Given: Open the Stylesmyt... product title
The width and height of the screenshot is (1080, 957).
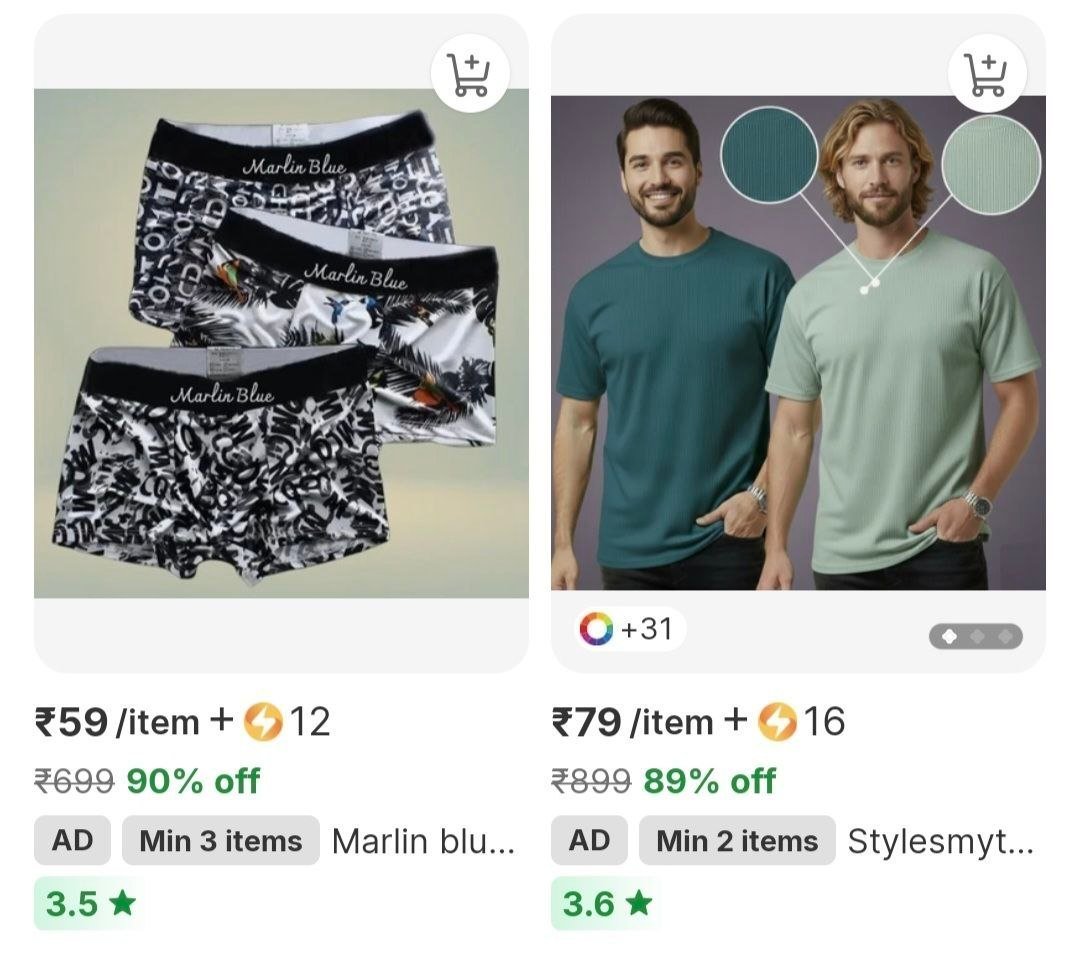Looking at the screenshot, I should point(940,841).
